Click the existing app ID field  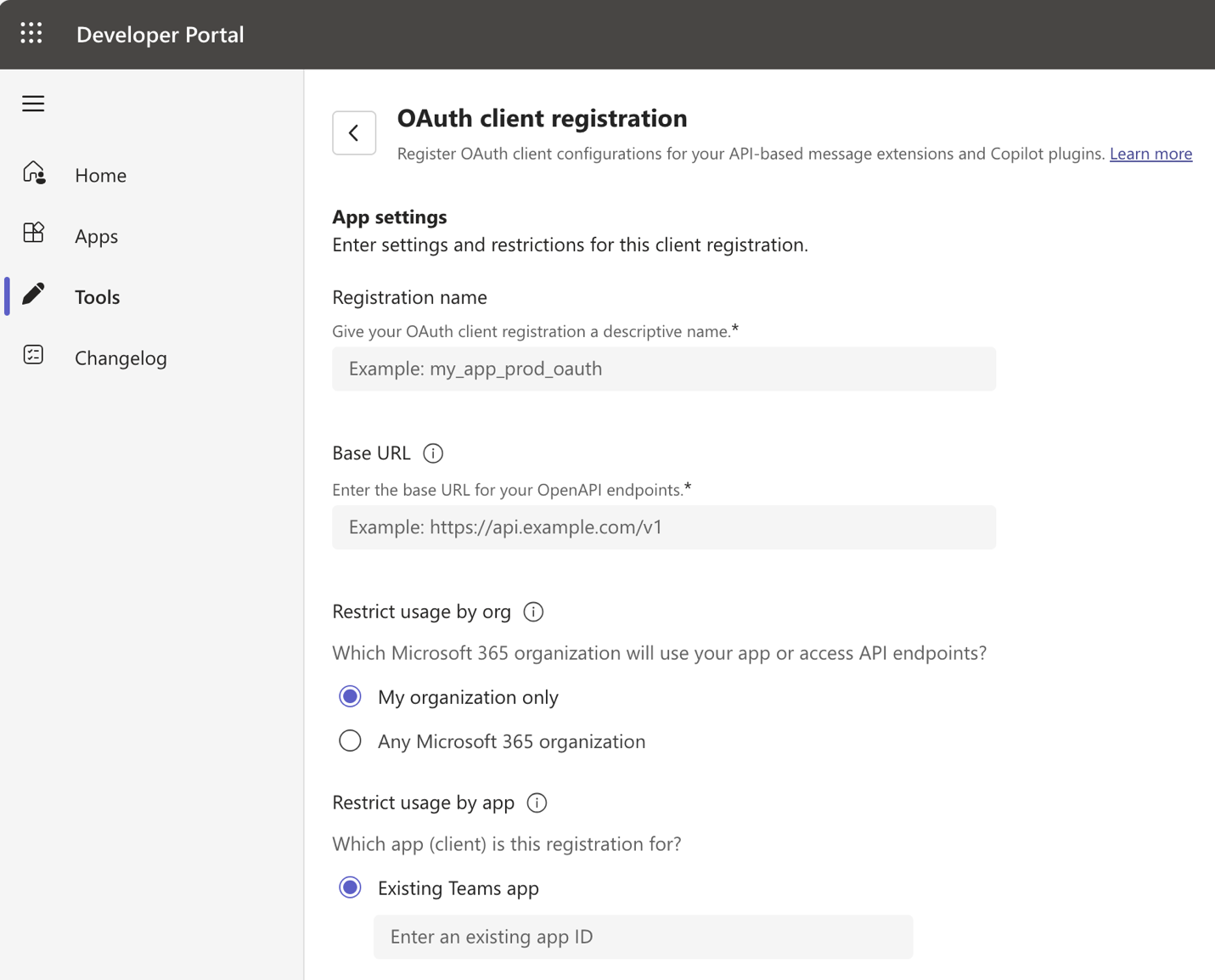[643, 937]
